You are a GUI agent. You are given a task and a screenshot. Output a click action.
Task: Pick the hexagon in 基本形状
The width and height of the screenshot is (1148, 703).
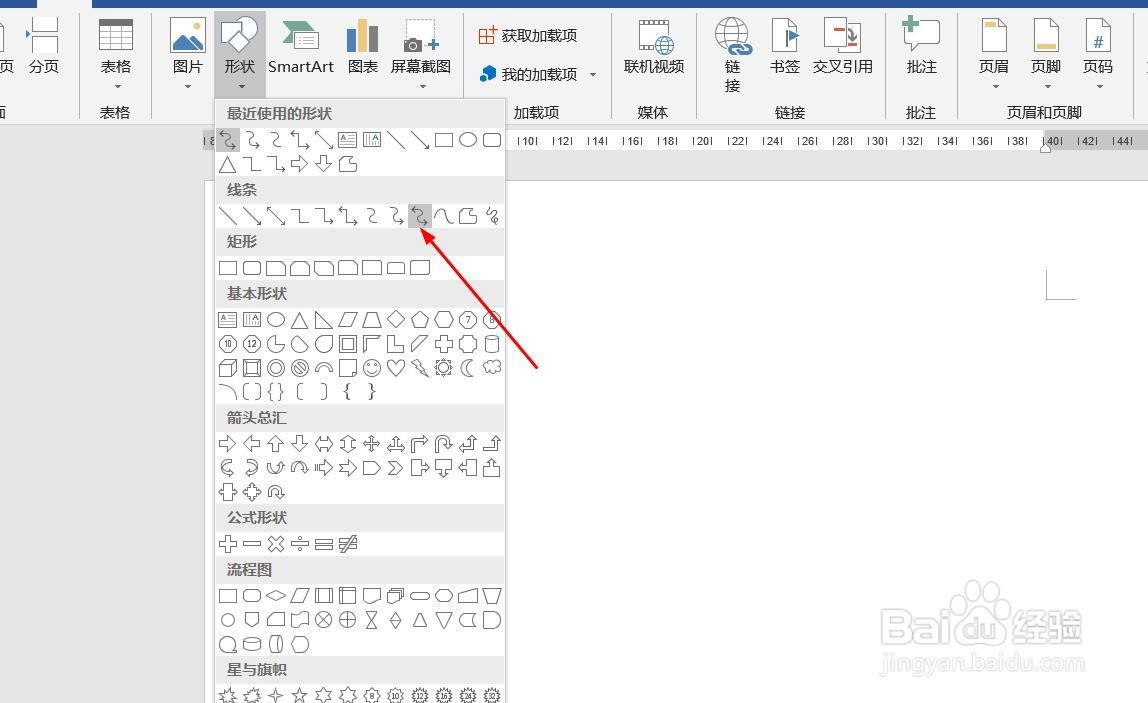click(x=444, y=319)
